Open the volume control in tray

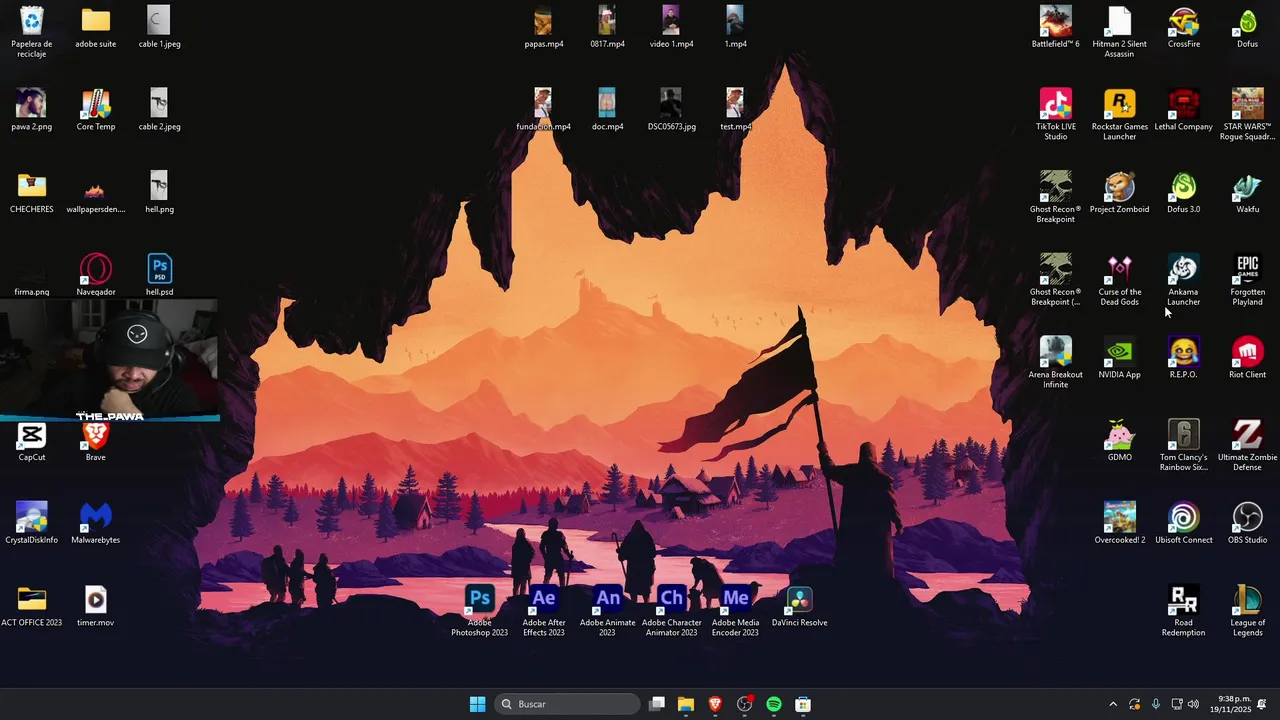(x=1193, y=704)
